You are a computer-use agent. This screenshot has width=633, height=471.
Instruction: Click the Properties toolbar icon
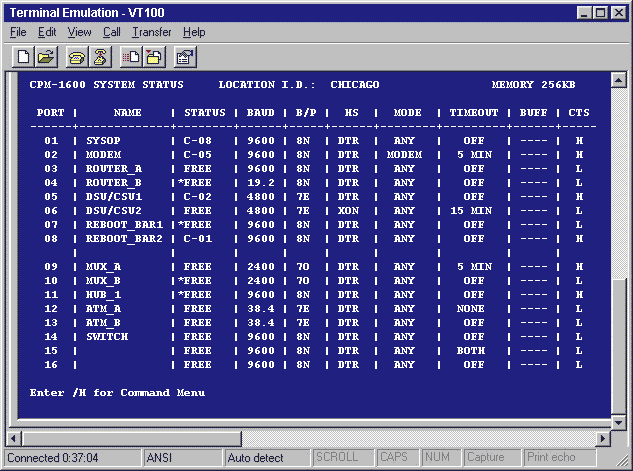185,57
